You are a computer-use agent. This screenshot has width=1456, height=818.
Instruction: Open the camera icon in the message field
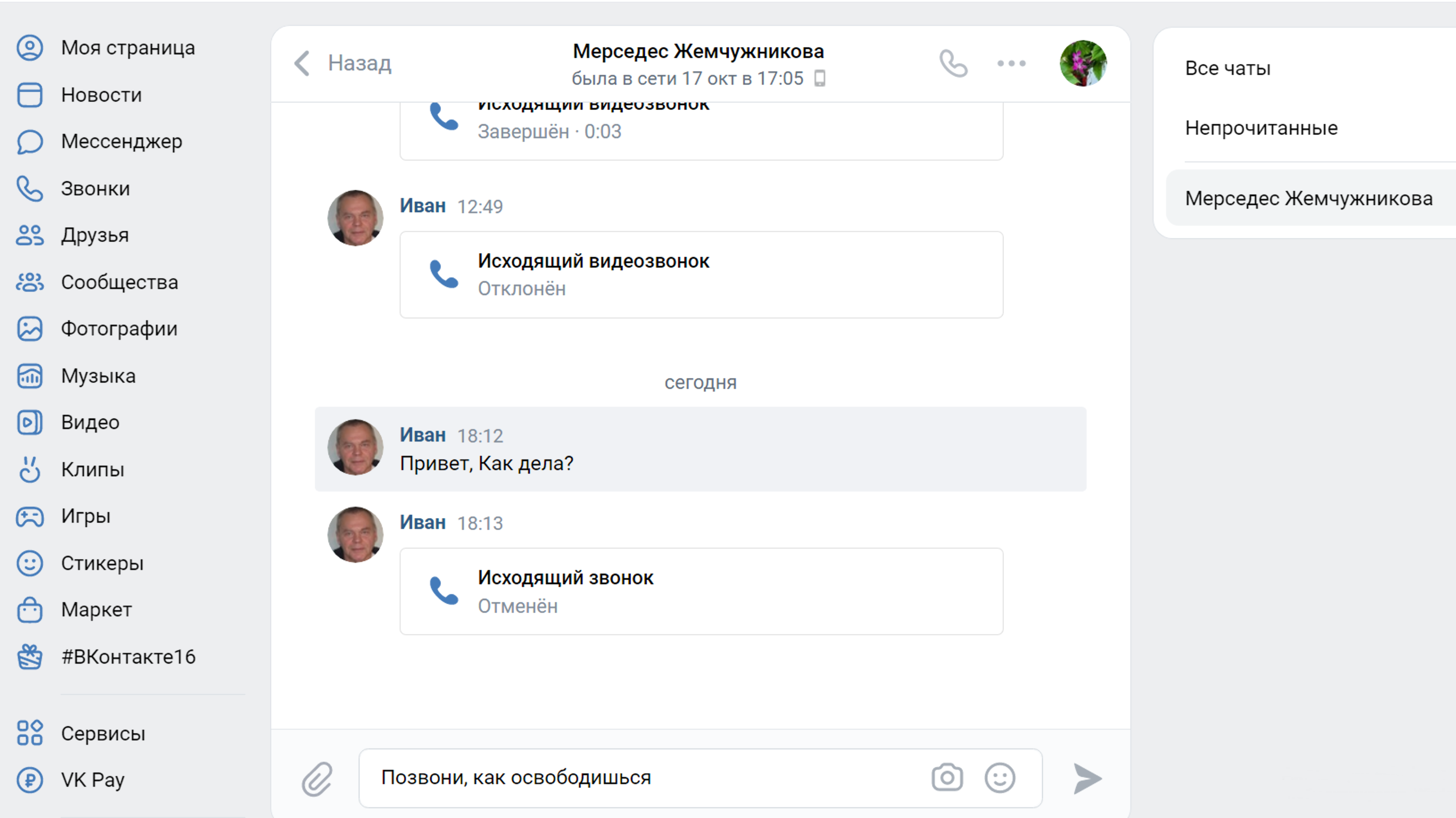947,778
